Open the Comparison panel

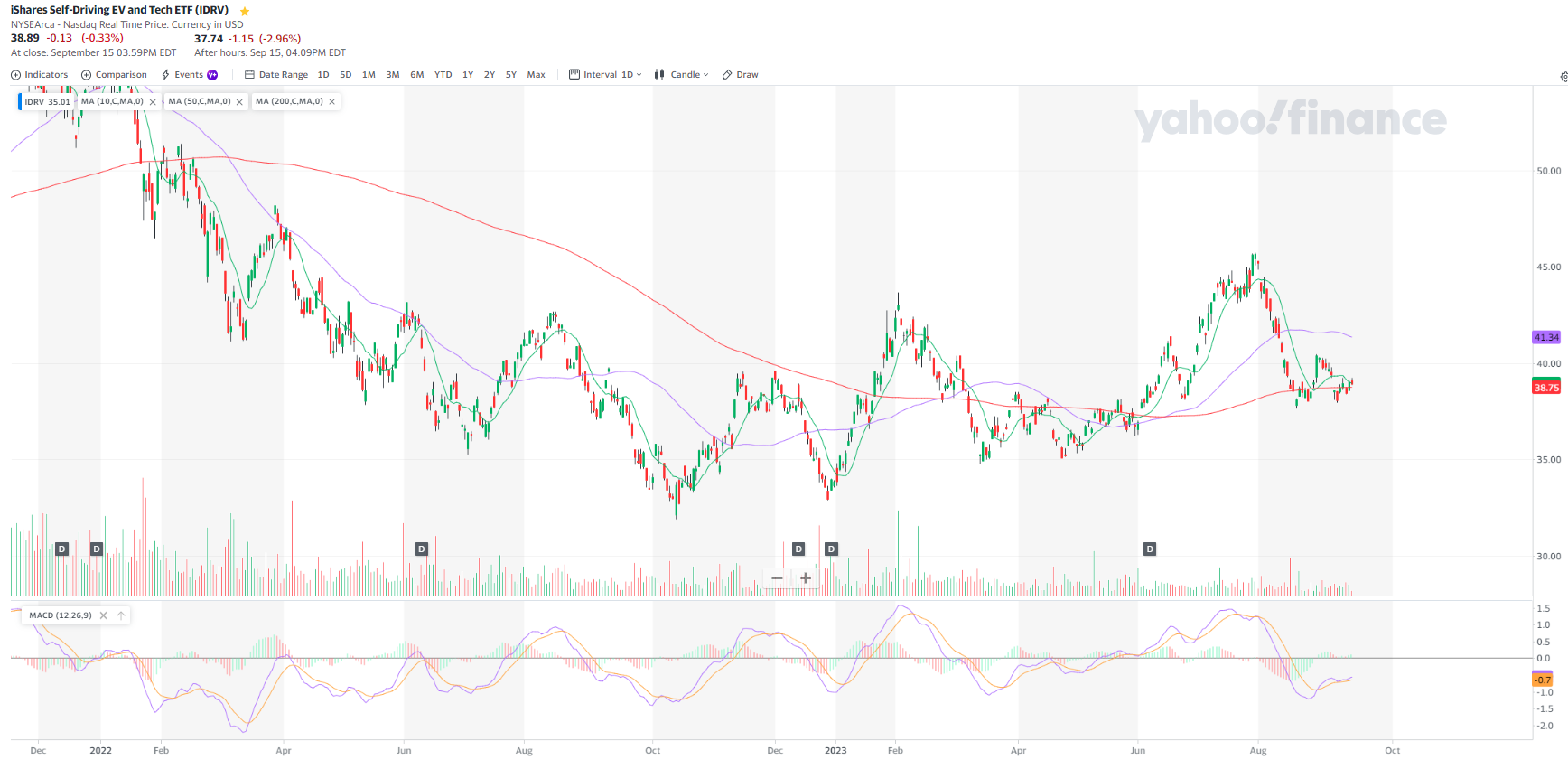pos(114,75)
